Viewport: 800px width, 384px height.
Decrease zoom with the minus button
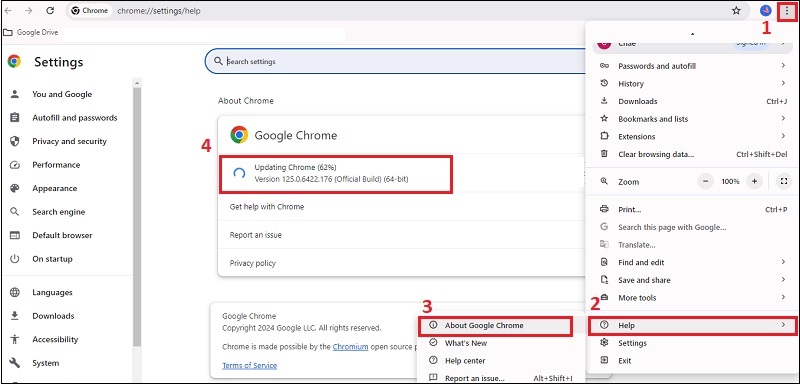(706, 181)
